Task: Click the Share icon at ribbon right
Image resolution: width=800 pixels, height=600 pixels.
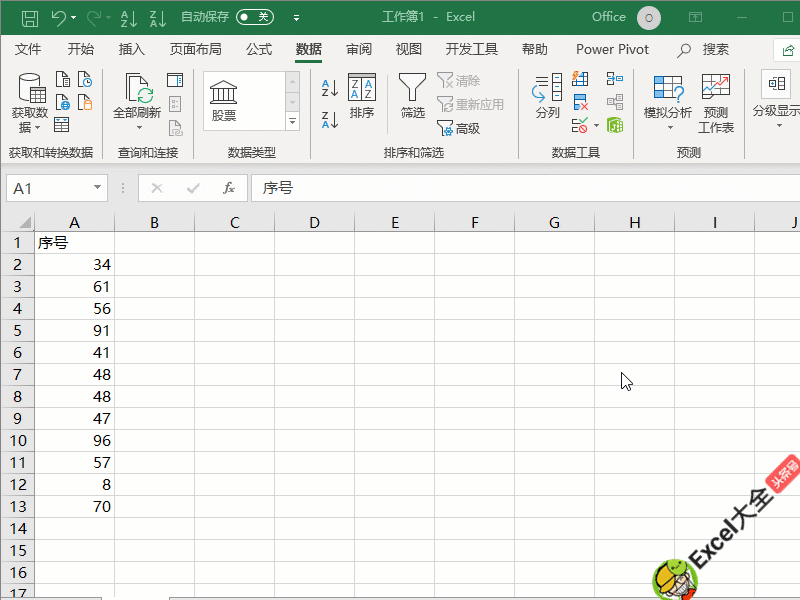Action: (788, 51)
